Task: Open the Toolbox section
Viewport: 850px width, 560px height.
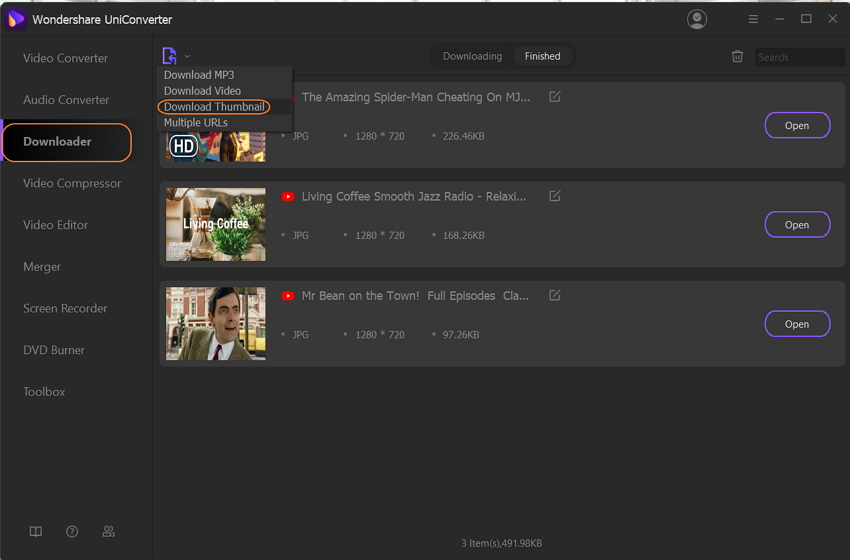Action: 44,392
